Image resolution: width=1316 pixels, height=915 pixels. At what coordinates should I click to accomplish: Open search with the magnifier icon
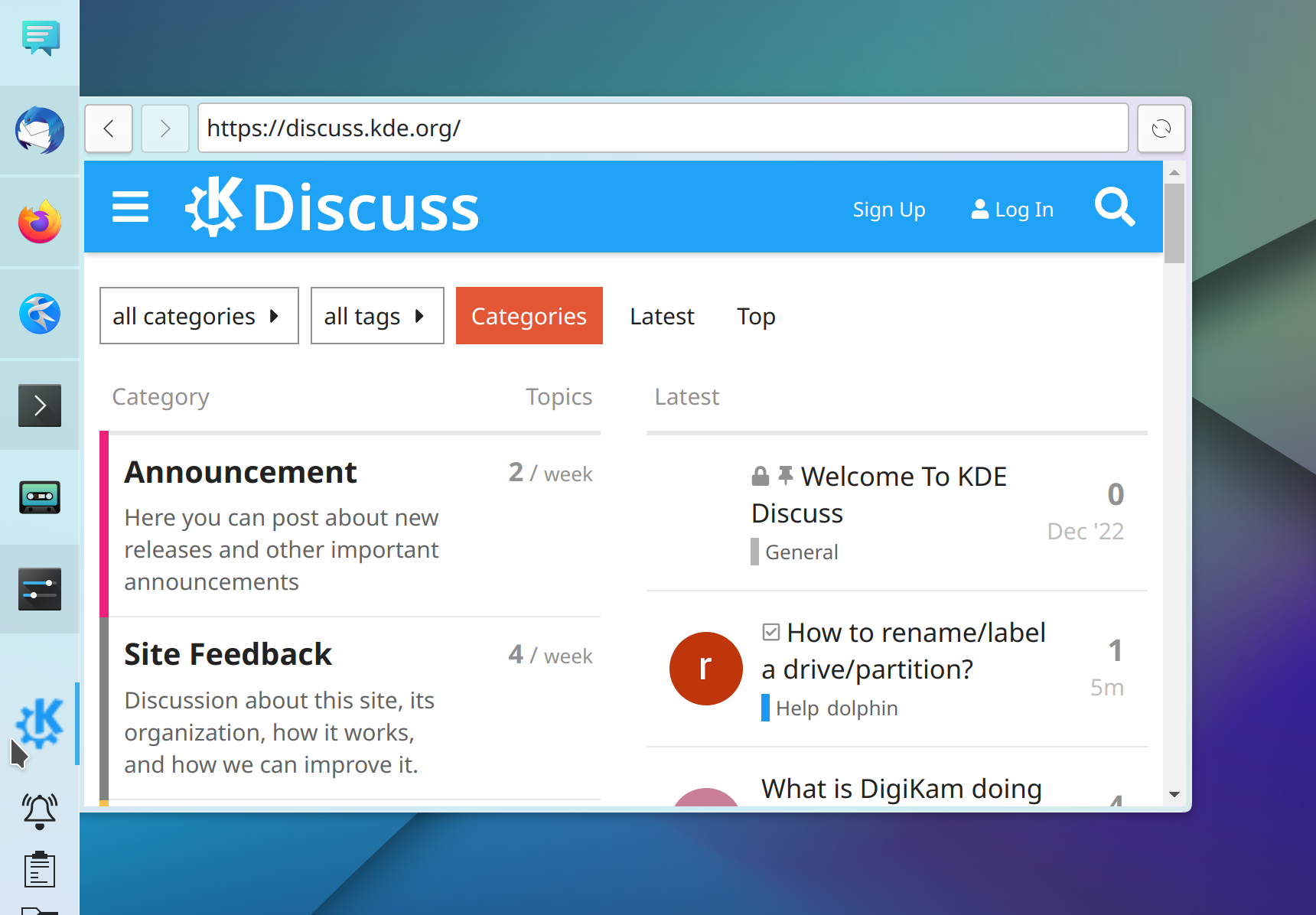(1115, 207)
